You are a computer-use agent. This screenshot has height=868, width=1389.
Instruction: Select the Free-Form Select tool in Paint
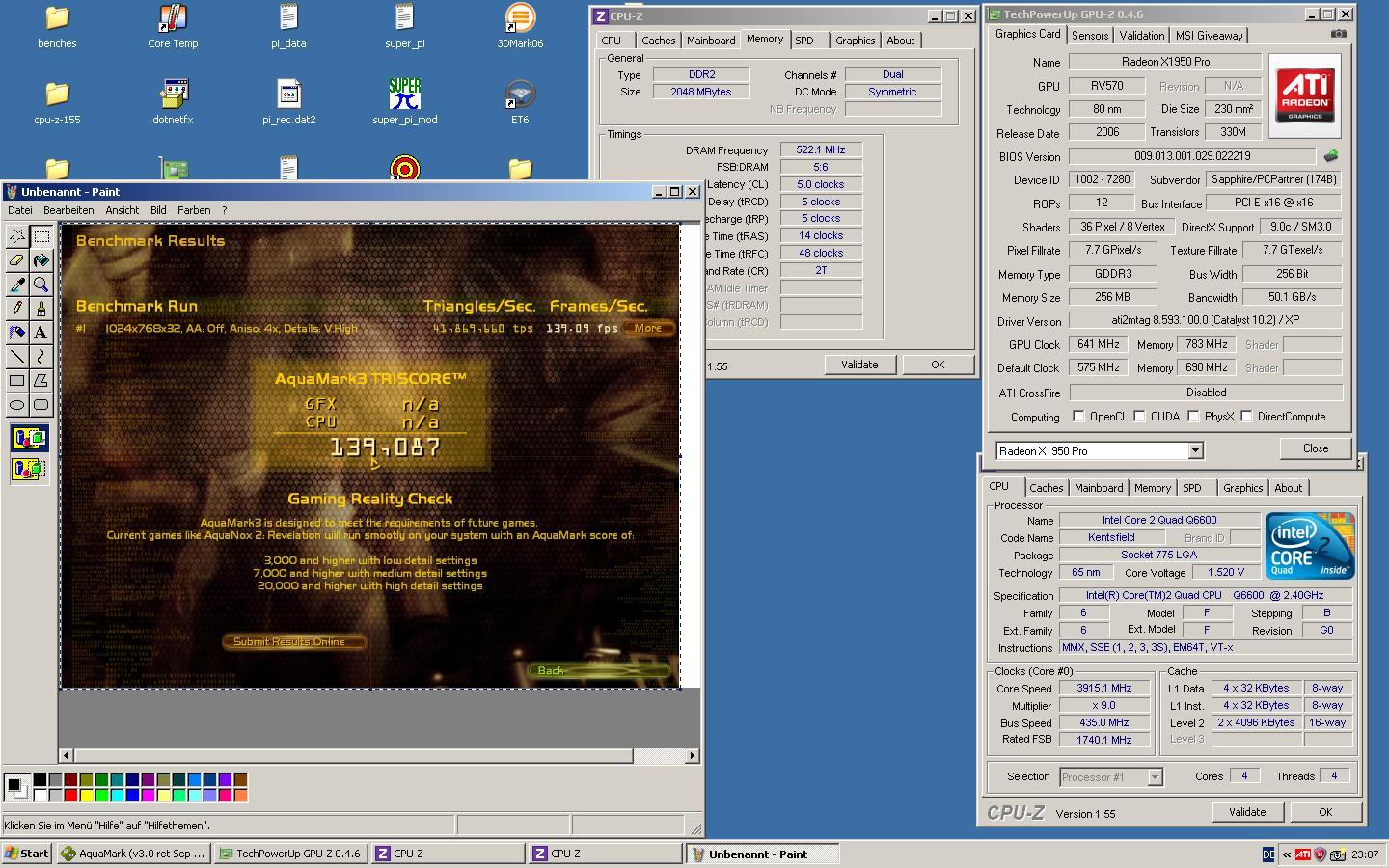pos(17,236)
